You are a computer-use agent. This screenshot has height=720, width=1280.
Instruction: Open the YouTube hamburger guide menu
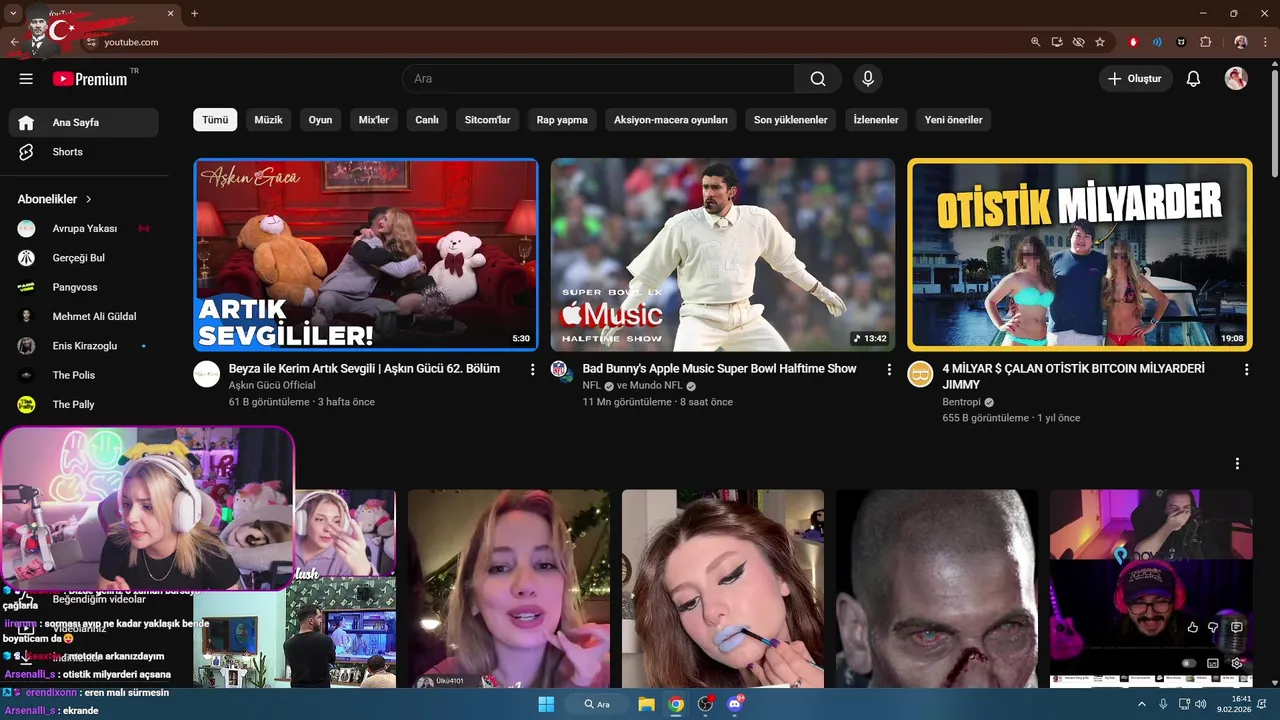pos(26,79)
